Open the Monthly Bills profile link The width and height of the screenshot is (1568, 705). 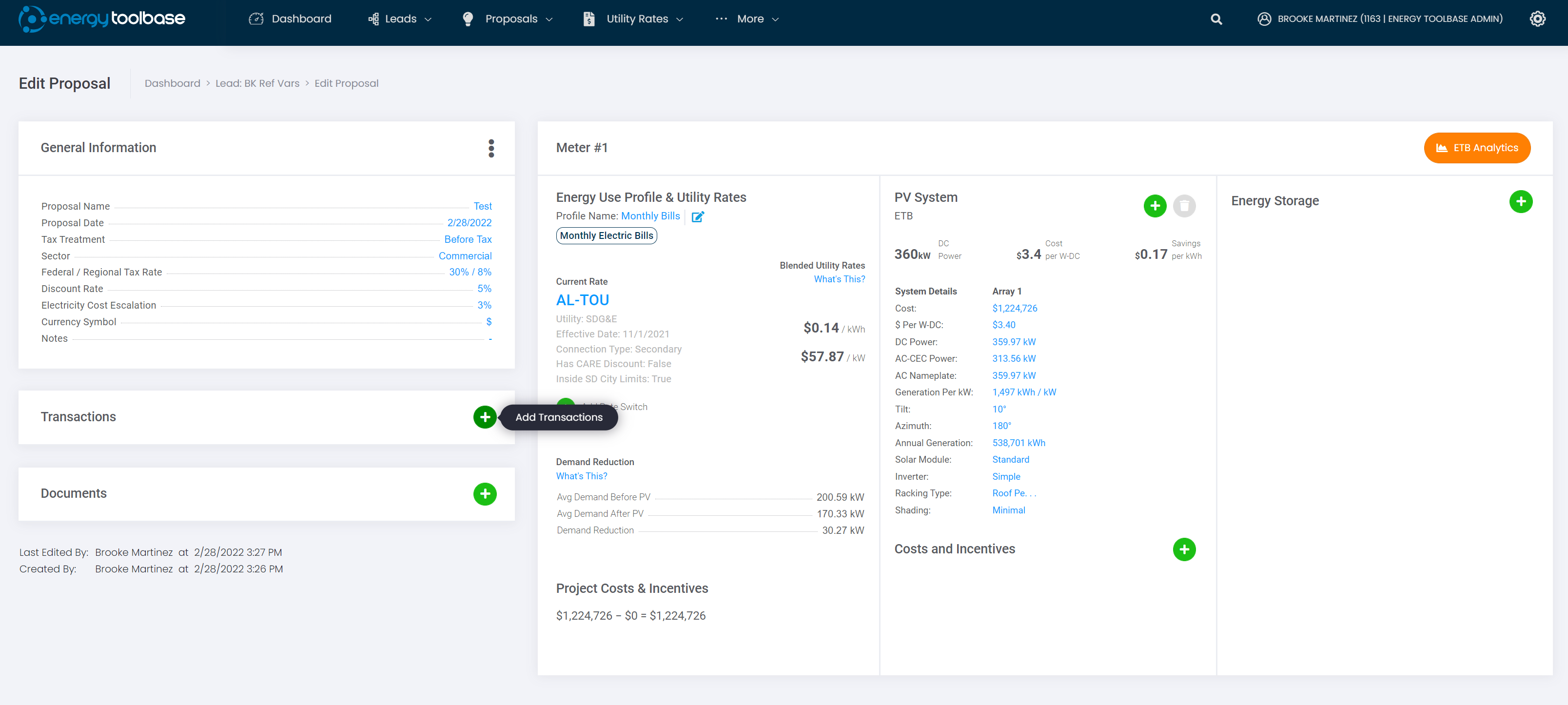click(x=650, y=216)
